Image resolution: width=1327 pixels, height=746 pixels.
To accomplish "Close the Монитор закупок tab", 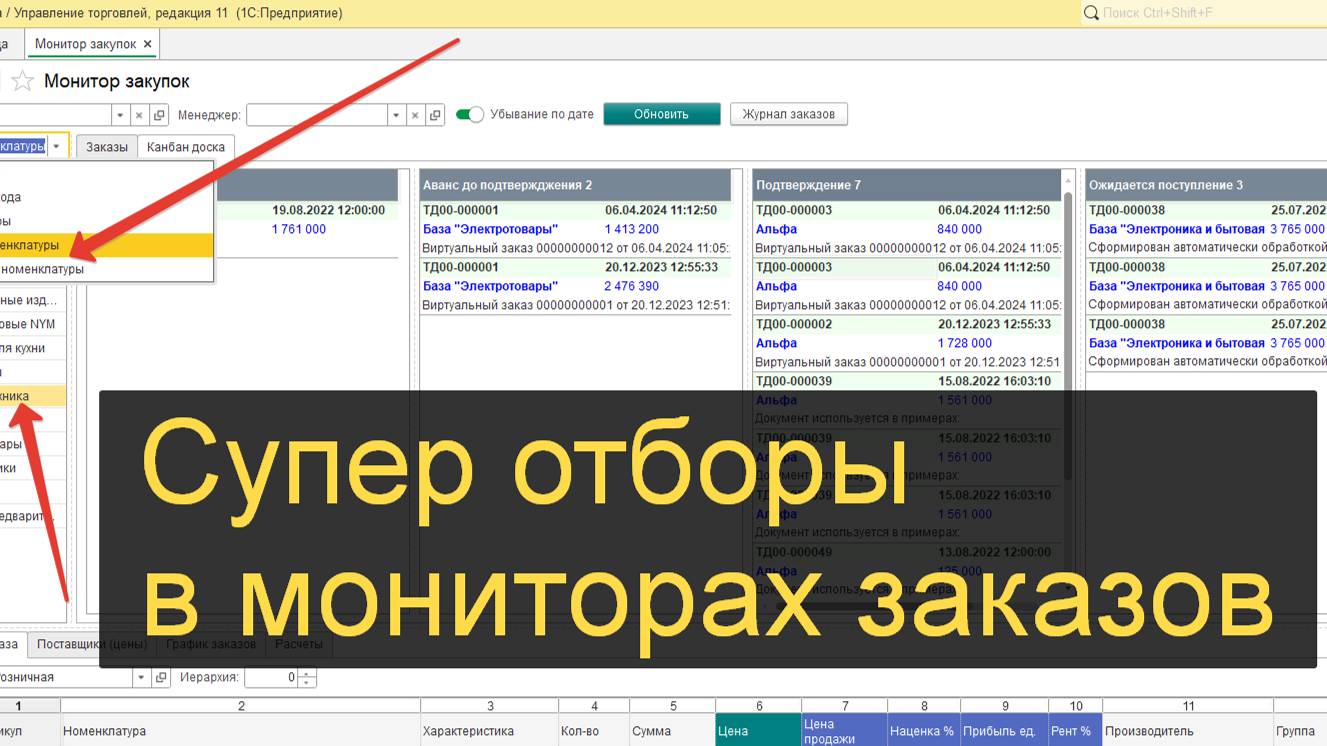I will pyautogui.click(x=148, y=44).
